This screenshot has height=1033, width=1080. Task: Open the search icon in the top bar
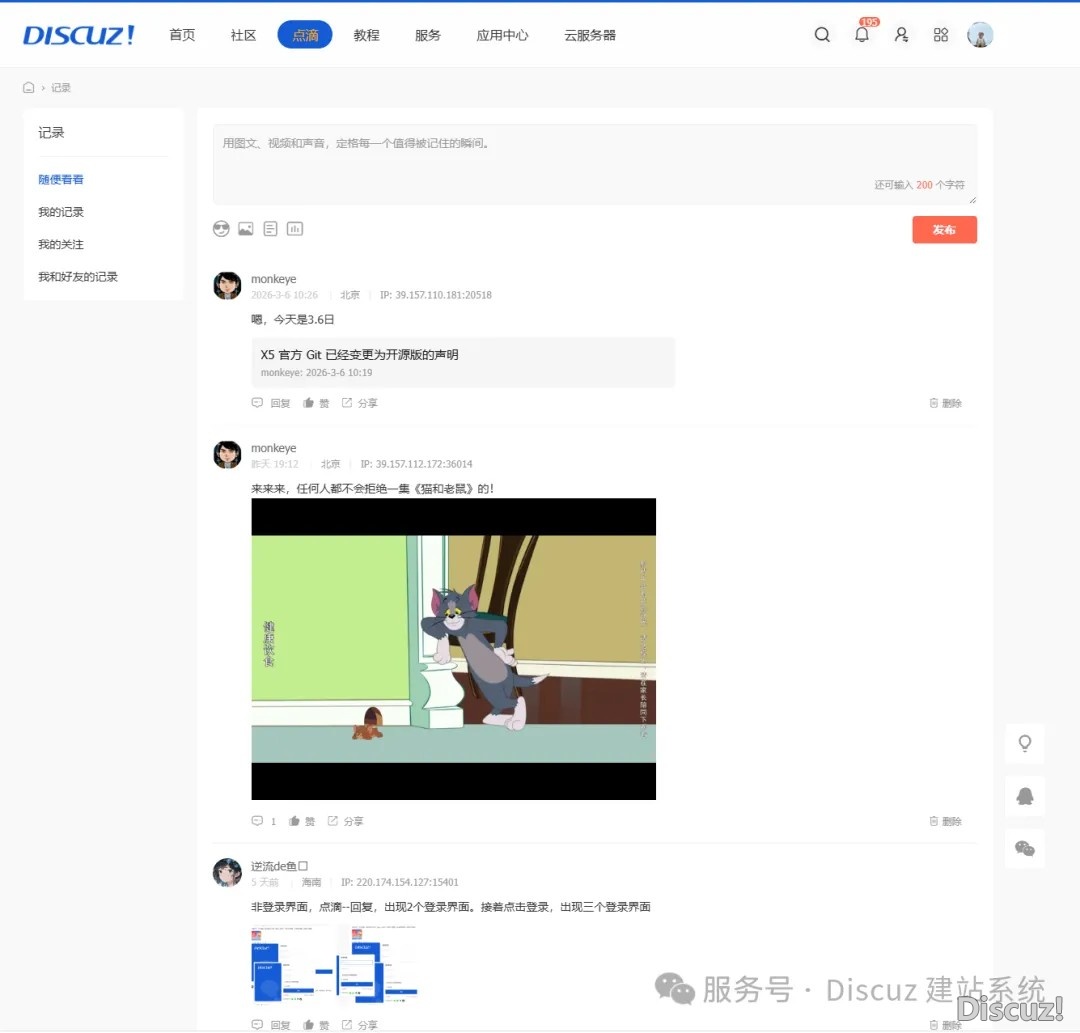[822, 34]
